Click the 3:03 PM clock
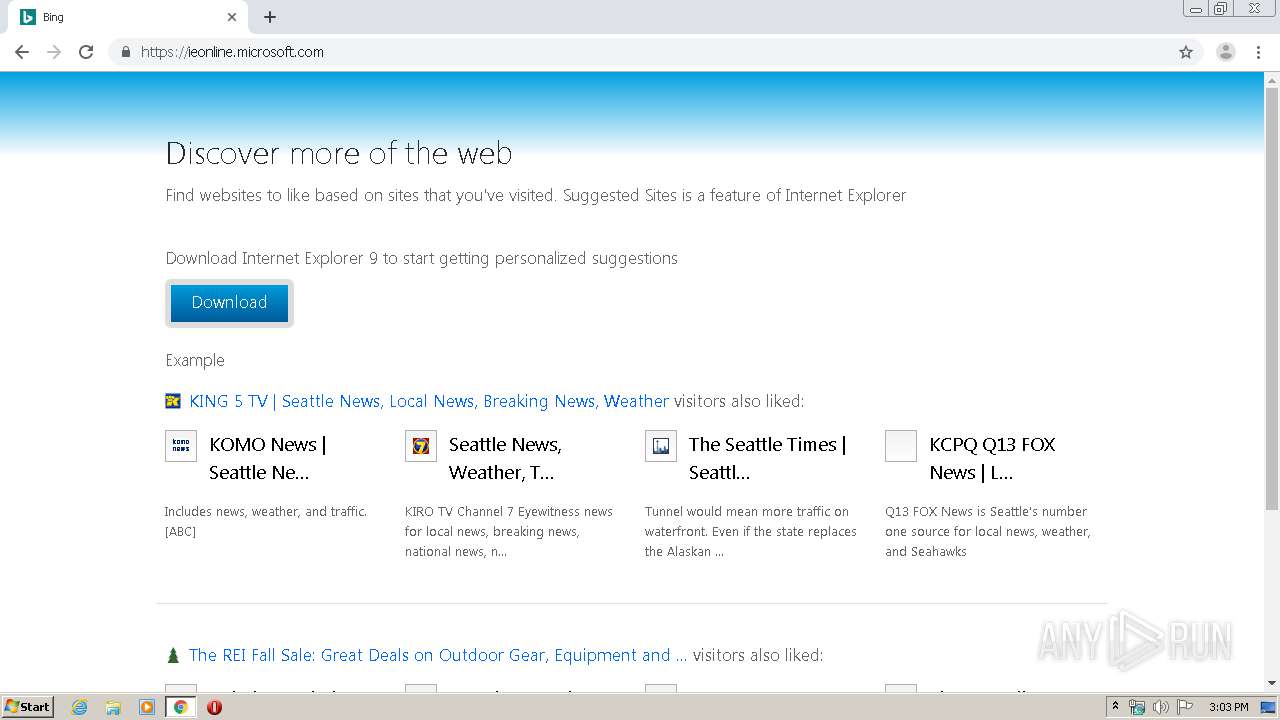The image size is (1280, 720). coord(1229,707)
